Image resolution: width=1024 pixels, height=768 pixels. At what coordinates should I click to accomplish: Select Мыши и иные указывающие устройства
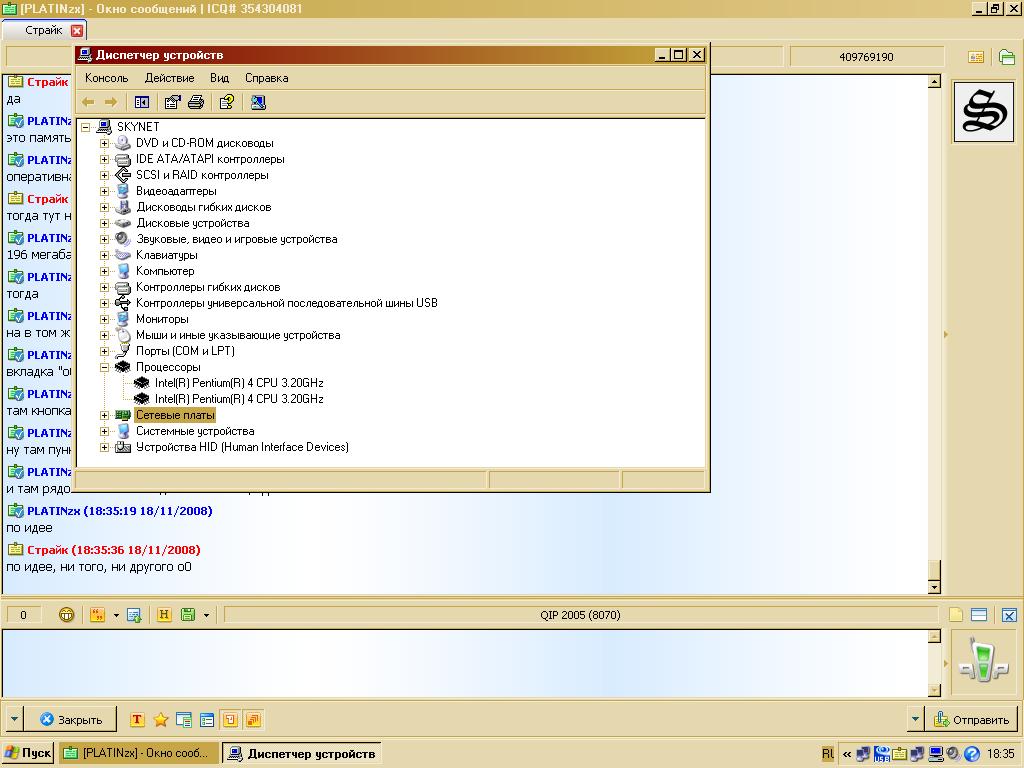238,335
